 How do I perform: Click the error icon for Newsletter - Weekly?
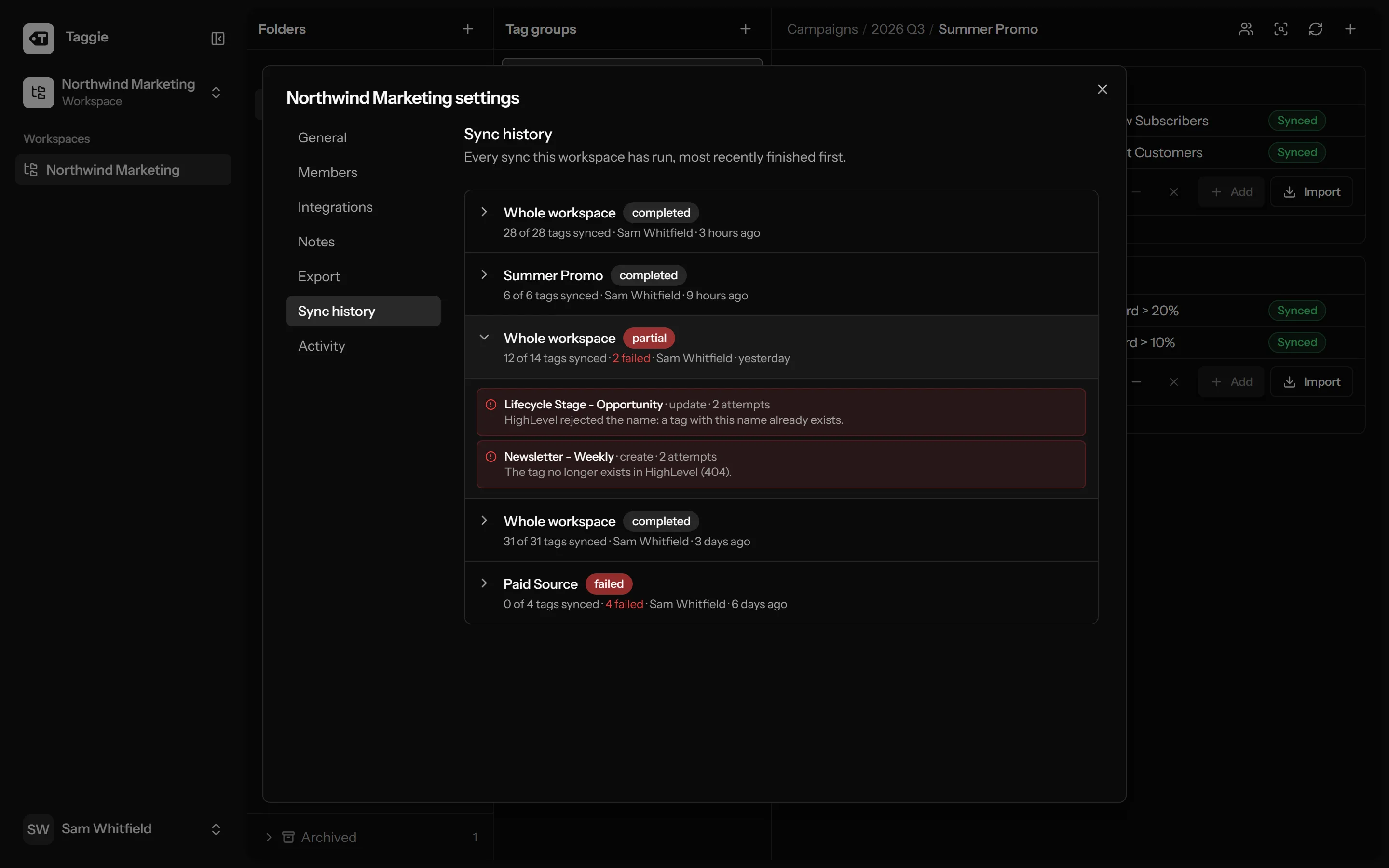pos(491,457)
